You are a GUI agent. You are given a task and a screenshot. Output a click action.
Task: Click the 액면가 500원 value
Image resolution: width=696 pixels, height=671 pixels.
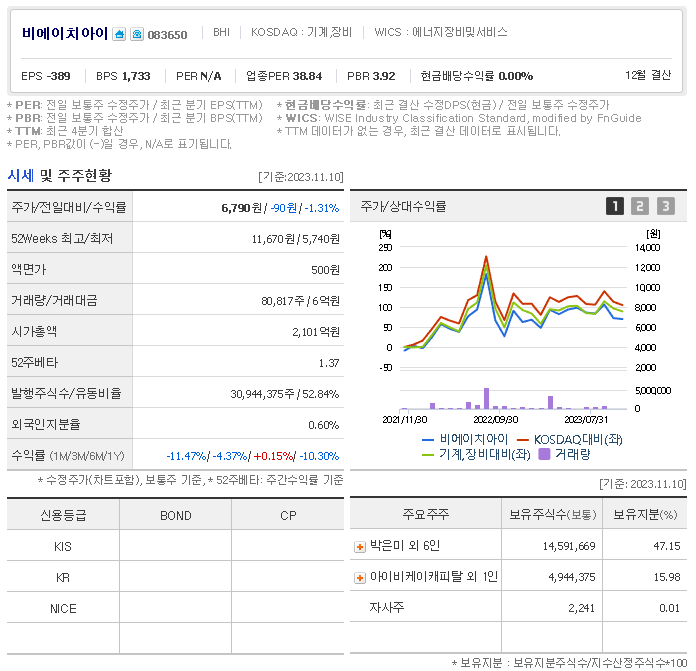click(325, 270)
